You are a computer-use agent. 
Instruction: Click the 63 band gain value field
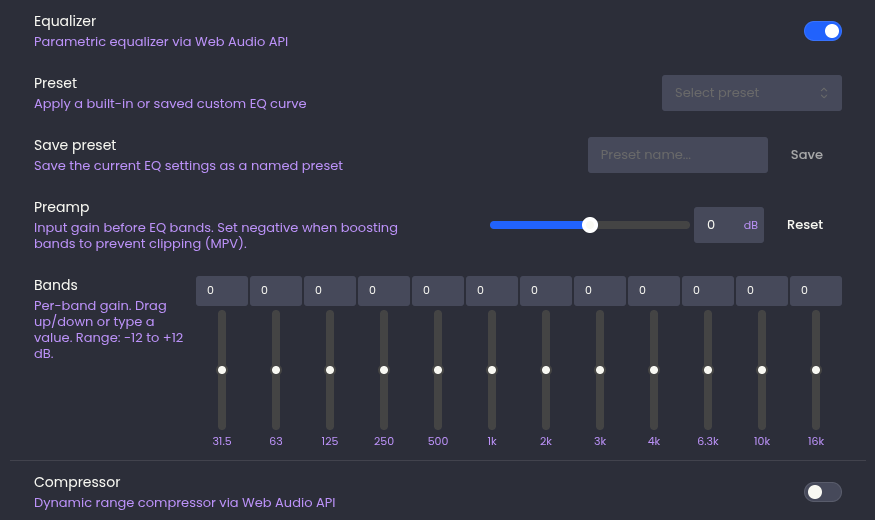click(276, 291)
